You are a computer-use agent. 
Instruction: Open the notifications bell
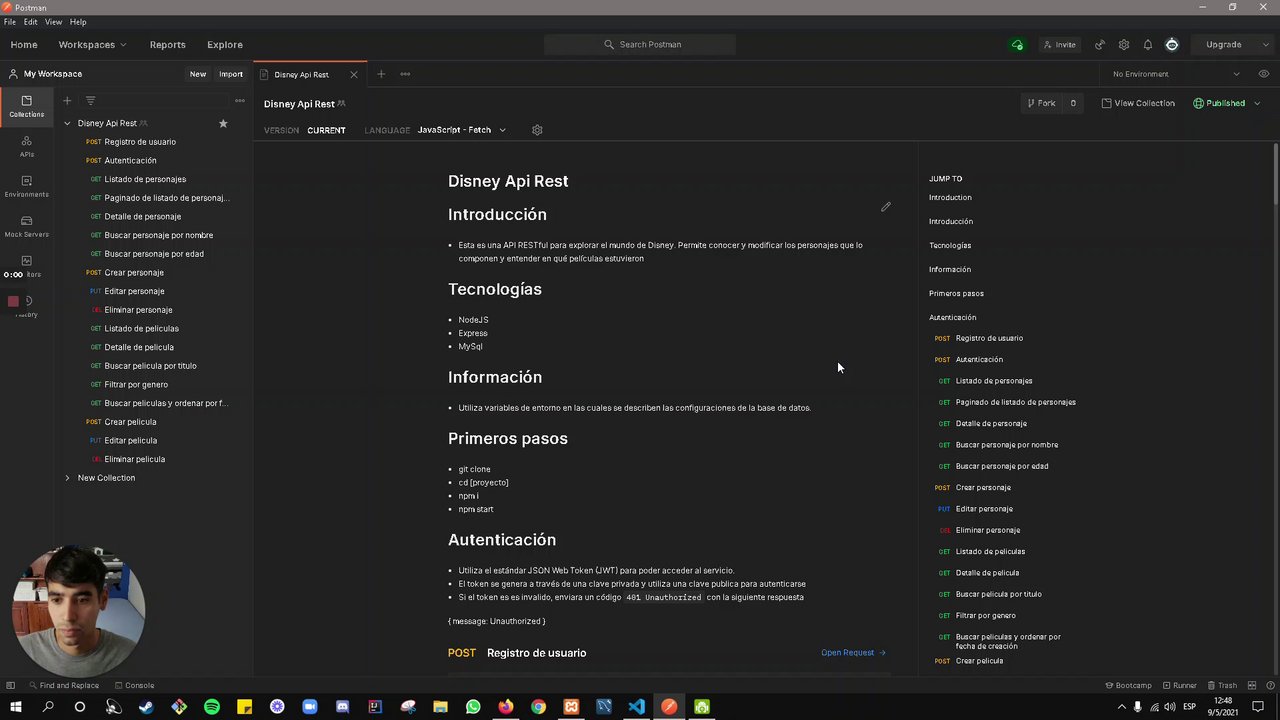1148,45
